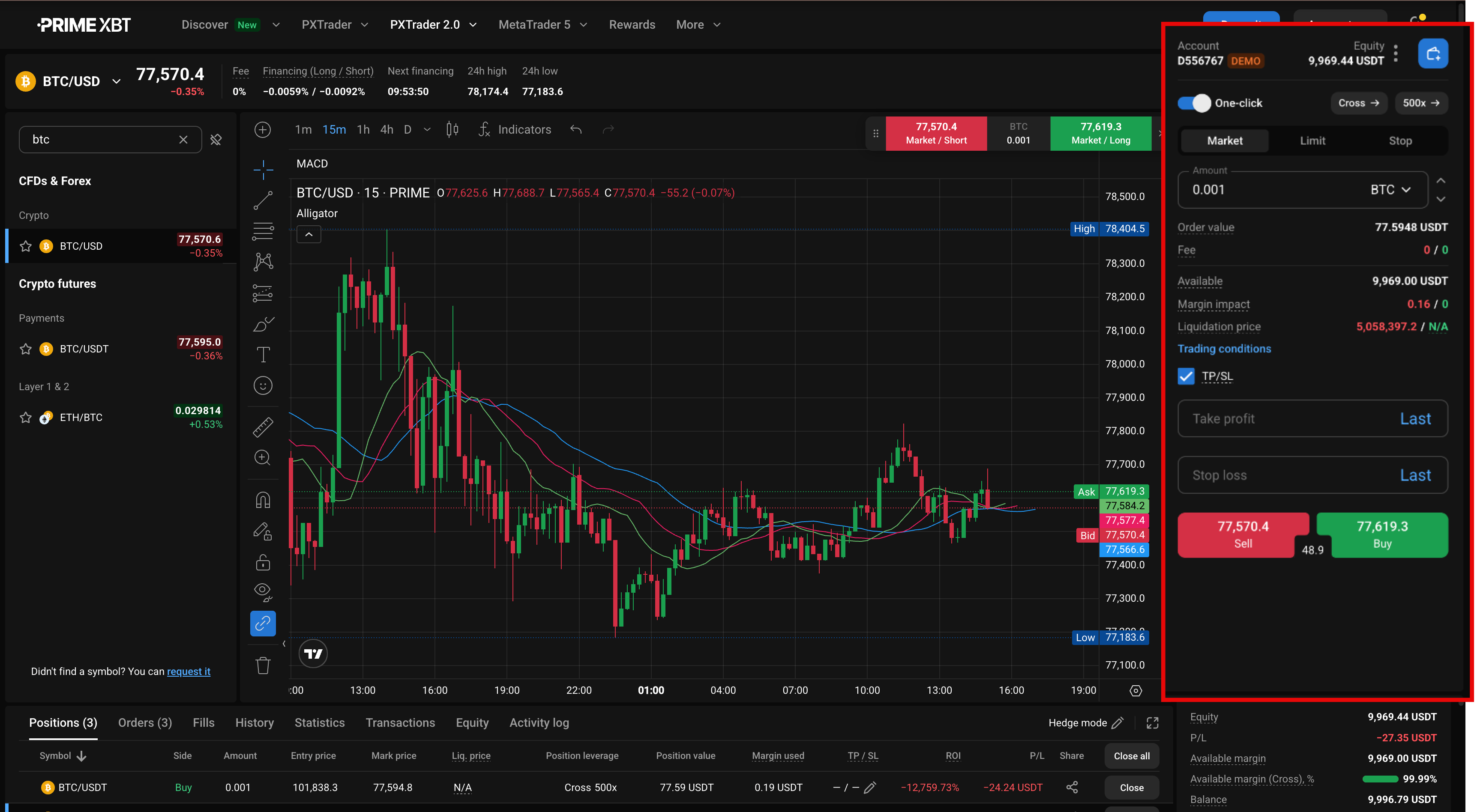
Task: Activate the chart zoom-in tool
Action: pos(263,458)
